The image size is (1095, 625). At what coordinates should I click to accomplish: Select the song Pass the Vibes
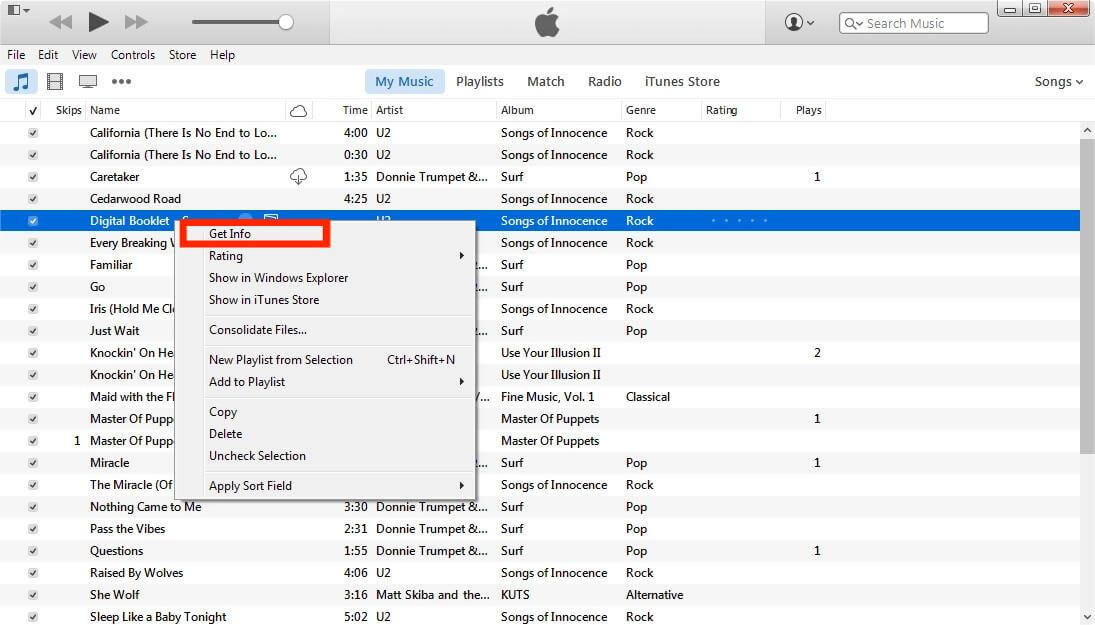tap(128, 529)
